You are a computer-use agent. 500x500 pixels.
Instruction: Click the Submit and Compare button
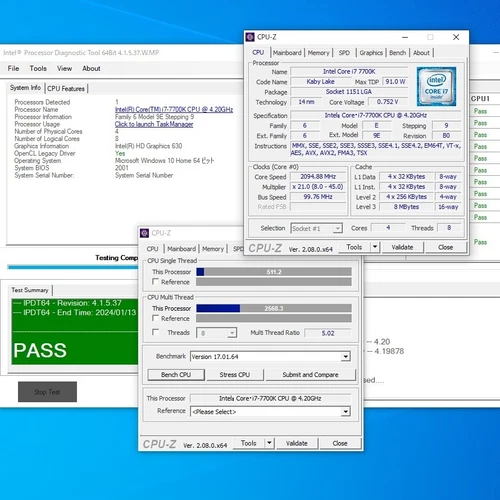pyautogui.click(x=310, y=375)
